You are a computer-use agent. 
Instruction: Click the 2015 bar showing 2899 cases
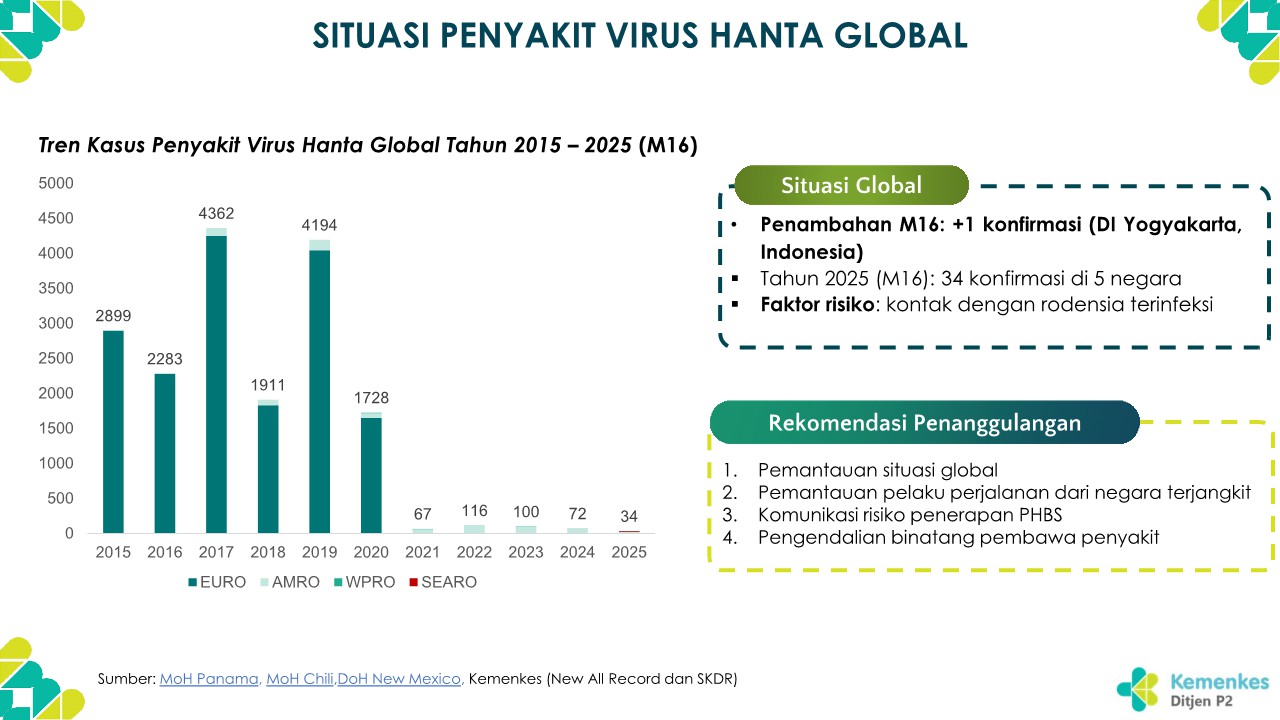click(x=113, y=432)
